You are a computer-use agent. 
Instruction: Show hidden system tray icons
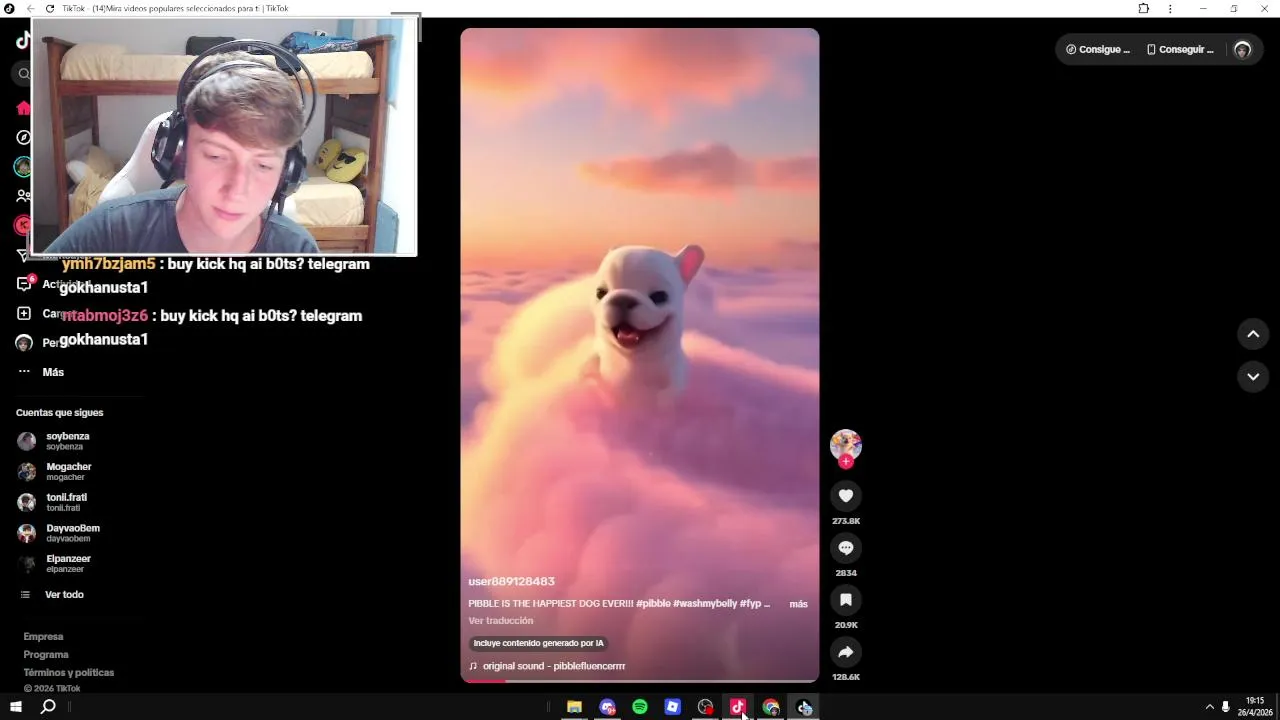1209,707
